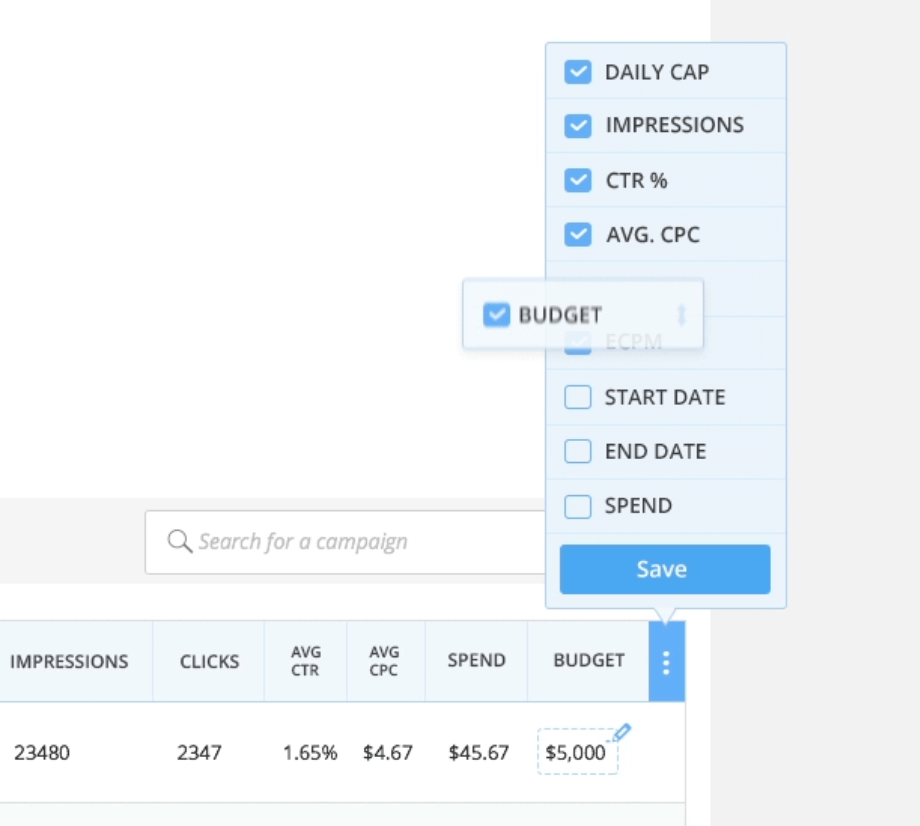
Task: Select the 23480 impressions value
Action: [x=42, y=753]
